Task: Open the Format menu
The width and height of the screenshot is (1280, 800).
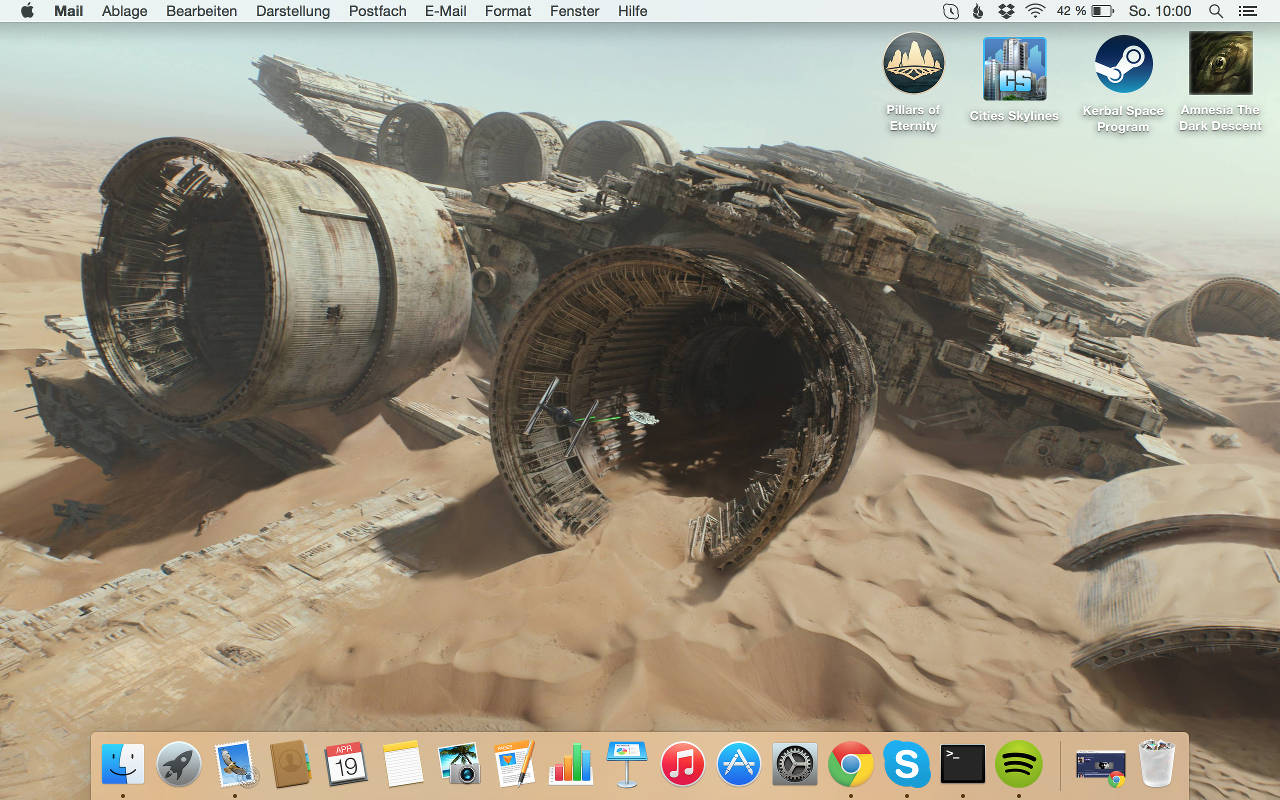Action: [x=508, y=11]
